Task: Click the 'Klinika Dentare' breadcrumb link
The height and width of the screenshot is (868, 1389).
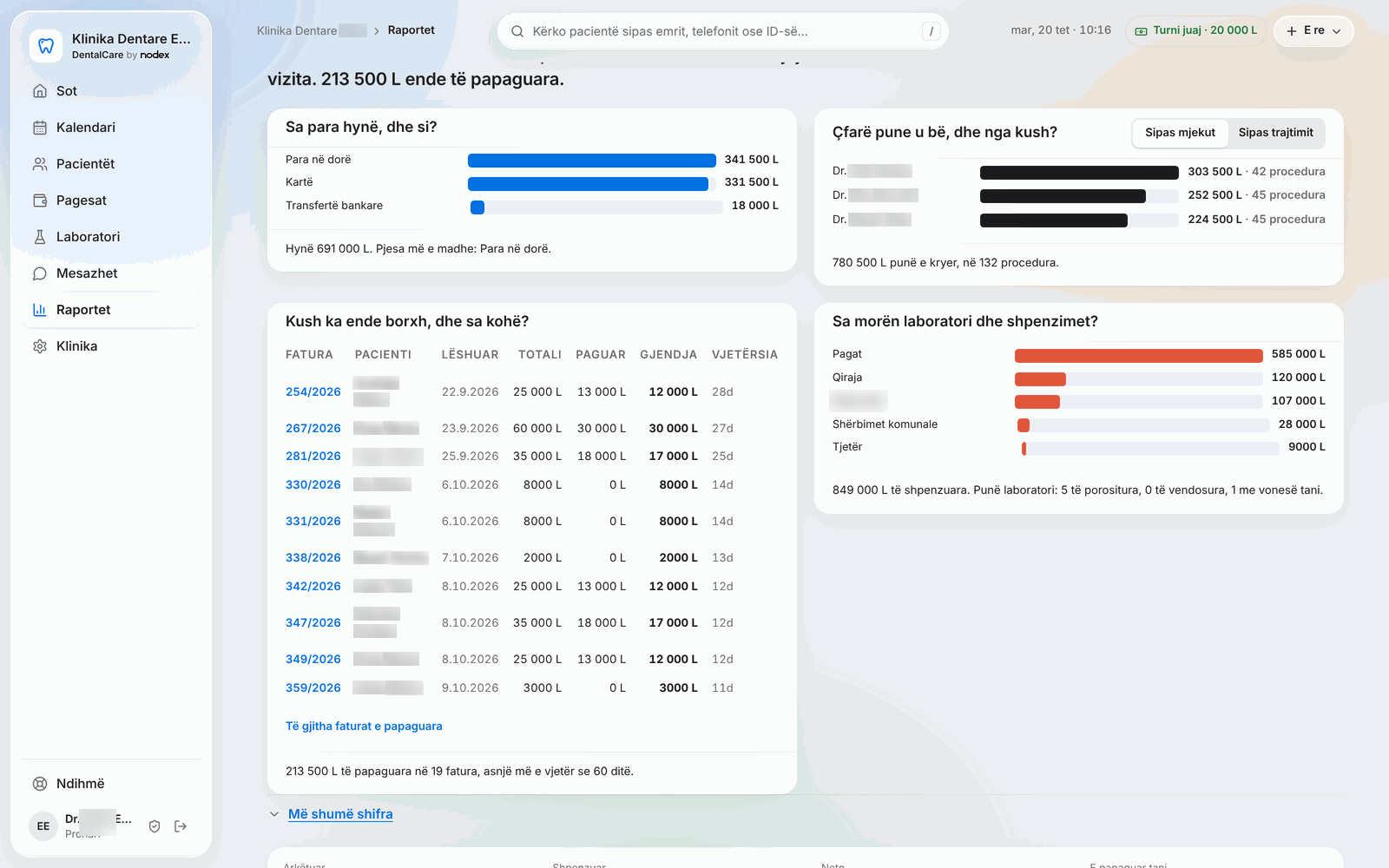Action: tap(312, 30)
